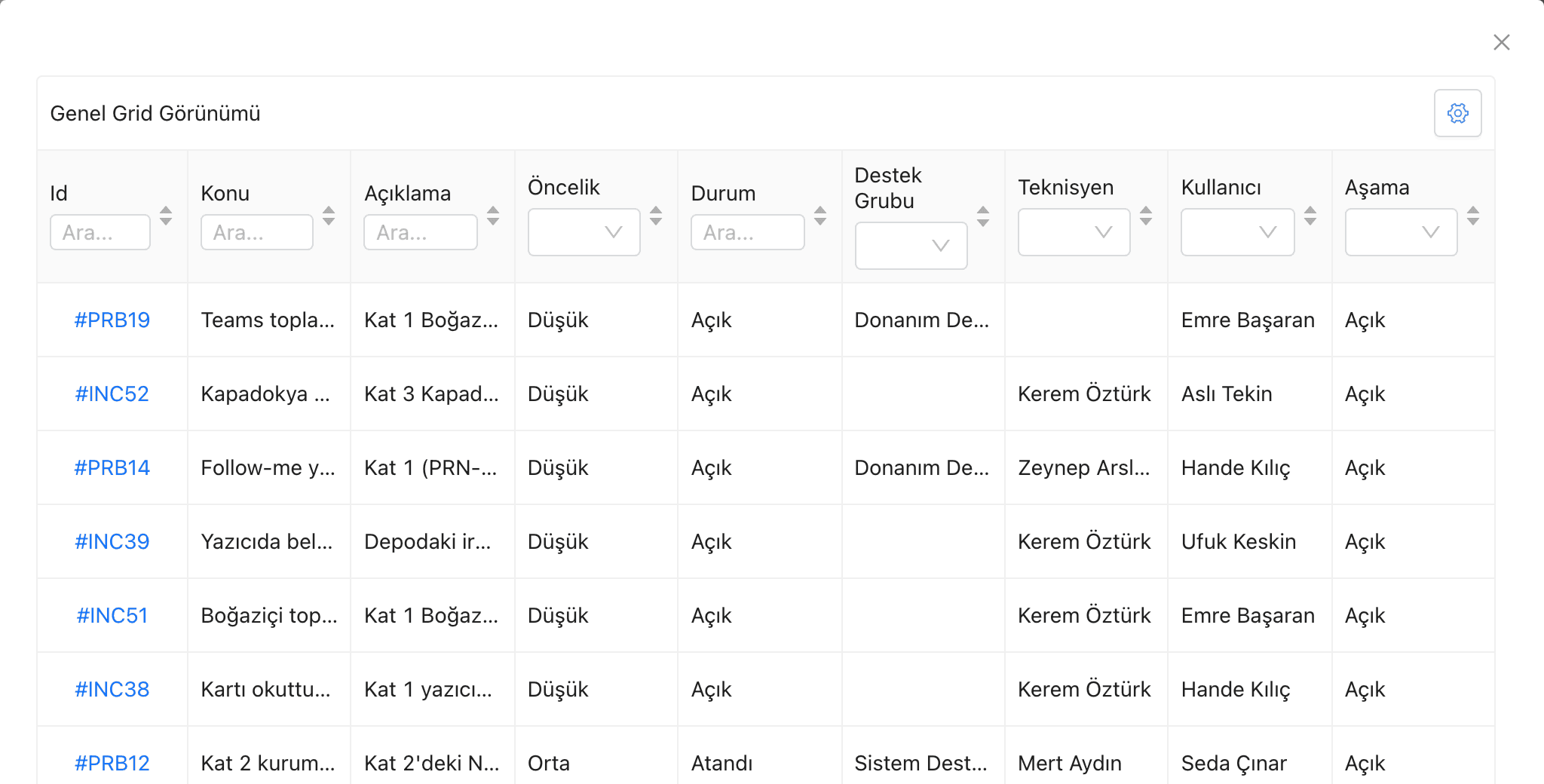Image resolution: width=1544 pixels, height=784 pixels.
Task: Sort by the Durum column arrows
Action: coord(820,216)
